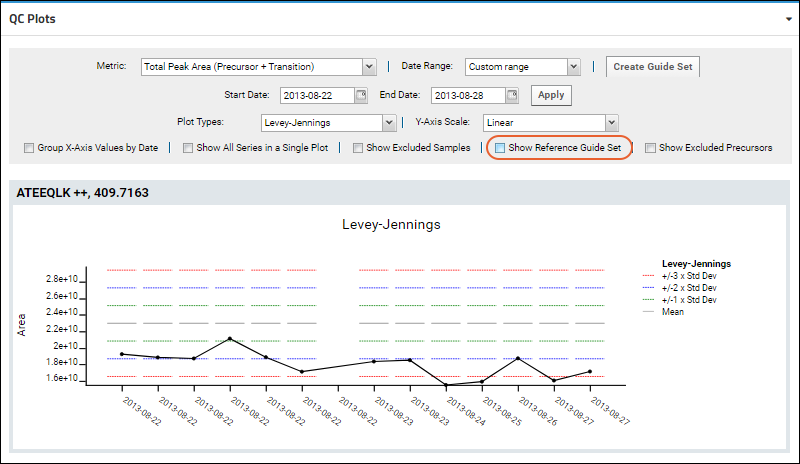Image resolution: width=800 pixels, height=464 pixels.
Task: Click the ATEEQLK ++, 409.7163 heading
Action: coord(83,193)
